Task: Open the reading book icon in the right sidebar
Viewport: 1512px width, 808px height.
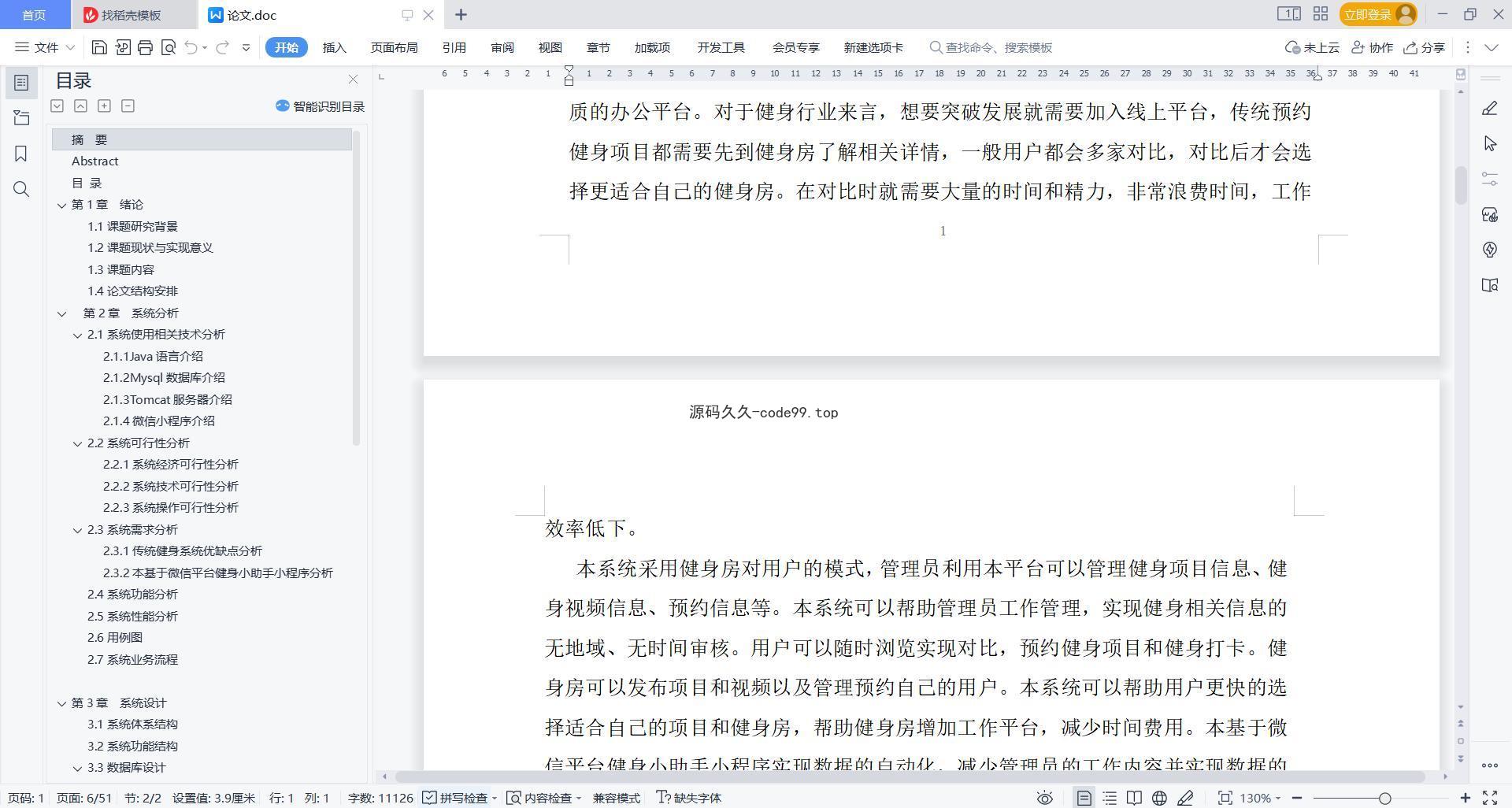Action: pyautogui.click(x=1489, y=285)
